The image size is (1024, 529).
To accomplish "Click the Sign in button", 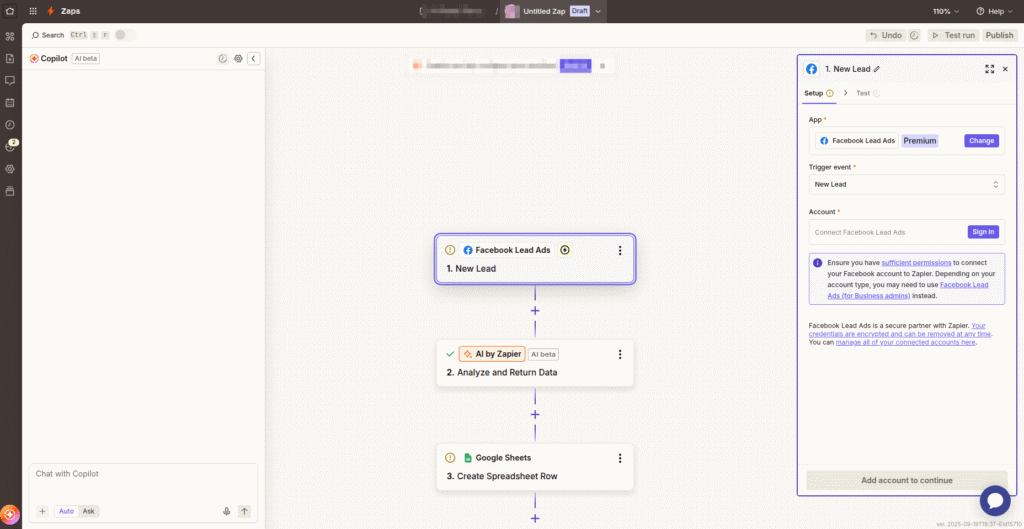I will (x=983, y=232).
